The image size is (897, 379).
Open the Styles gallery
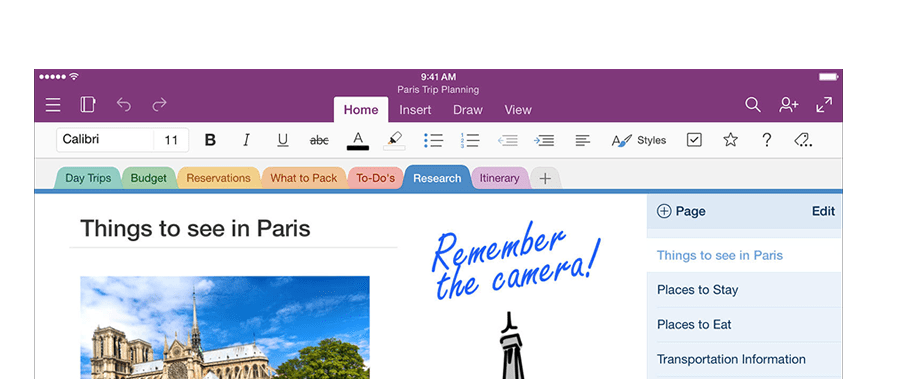(x=639, y=140)
